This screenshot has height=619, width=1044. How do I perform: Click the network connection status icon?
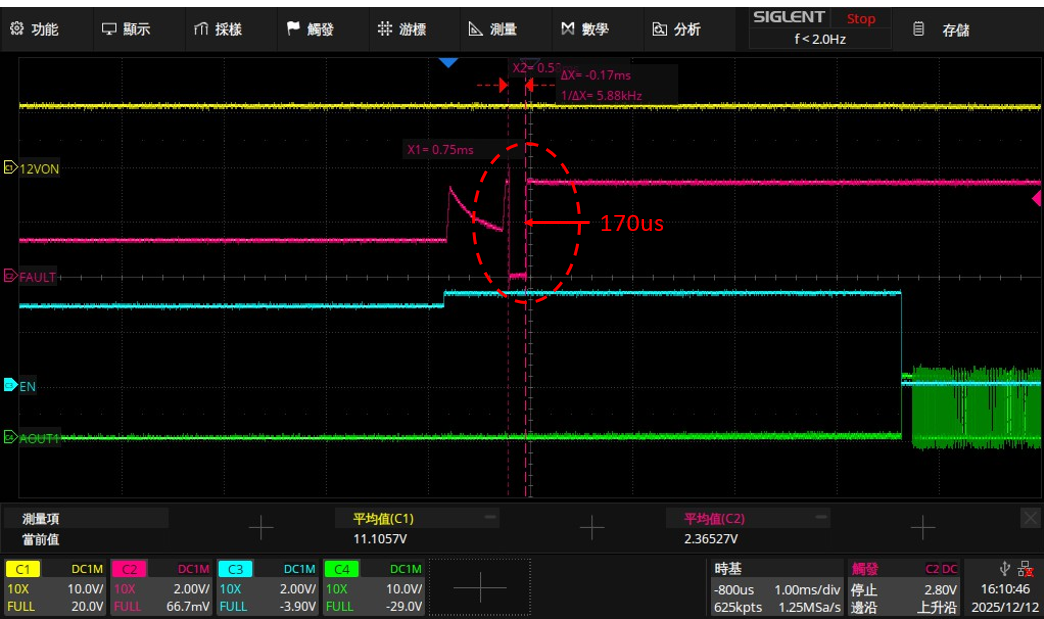(1026, 569)
